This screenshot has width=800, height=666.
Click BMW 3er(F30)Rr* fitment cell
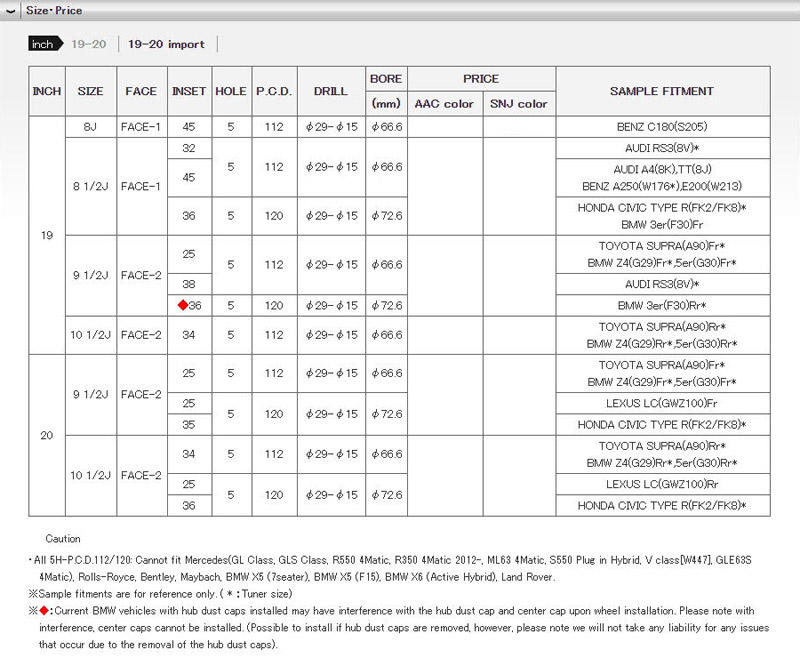(662, 305)
